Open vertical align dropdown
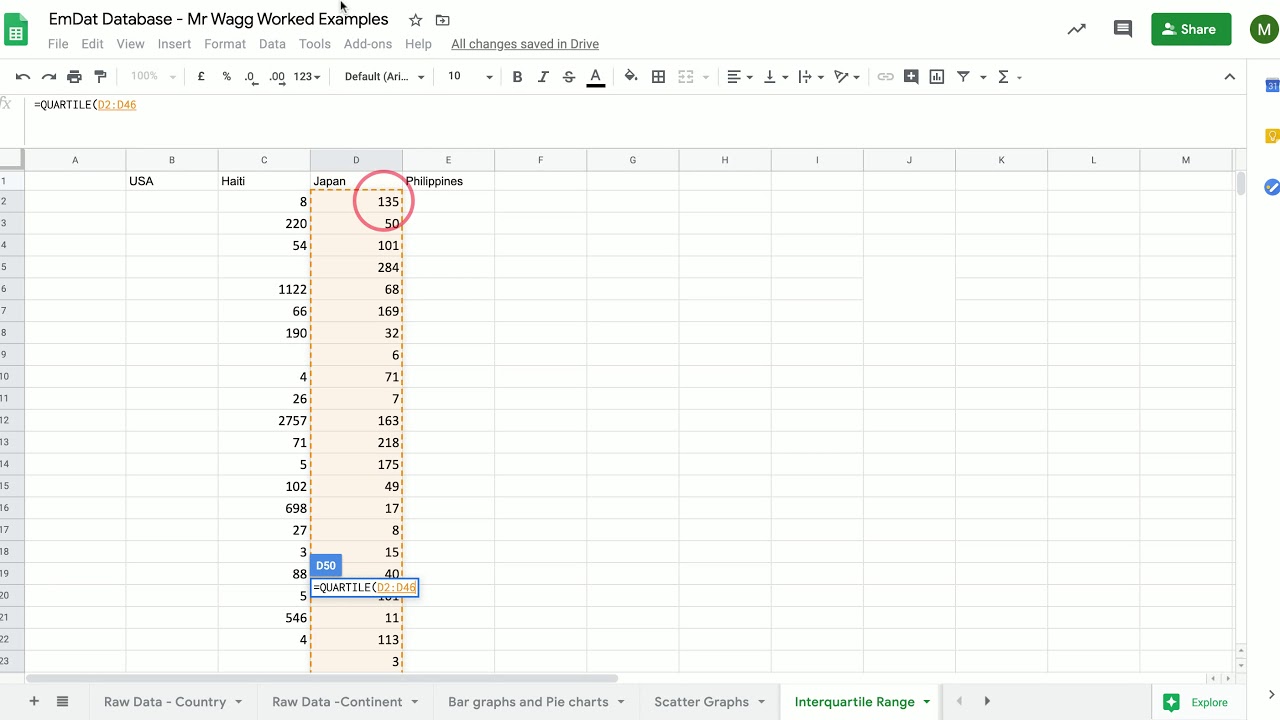The height and width of the screenshot is (720, 1280). 775,77
